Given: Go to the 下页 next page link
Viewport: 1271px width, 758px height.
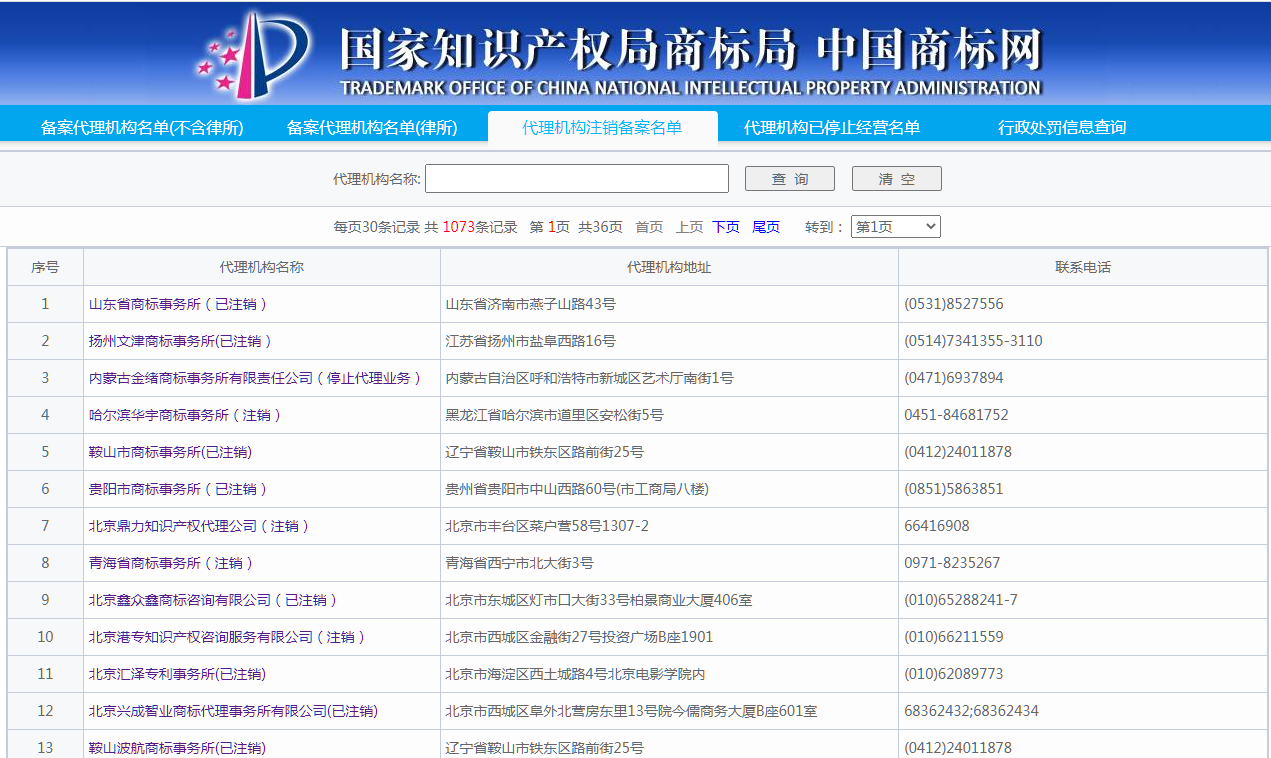Looking at the screenshot, I should click(726, 227).
